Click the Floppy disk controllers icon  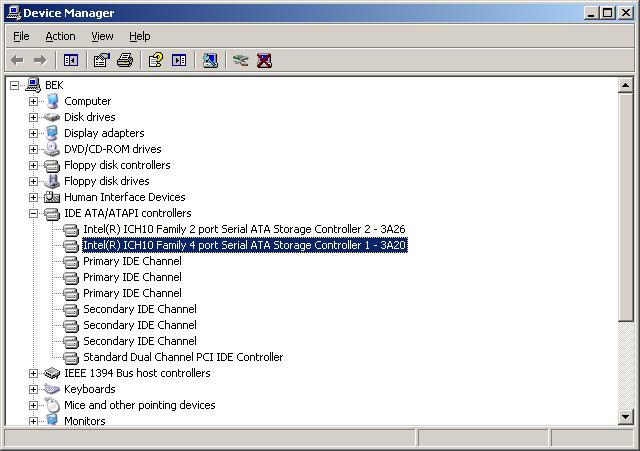coord(52,166)
